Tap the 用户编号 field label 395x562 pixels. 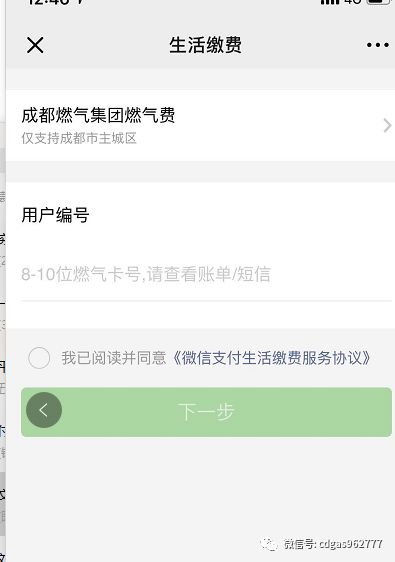[55, 215]
